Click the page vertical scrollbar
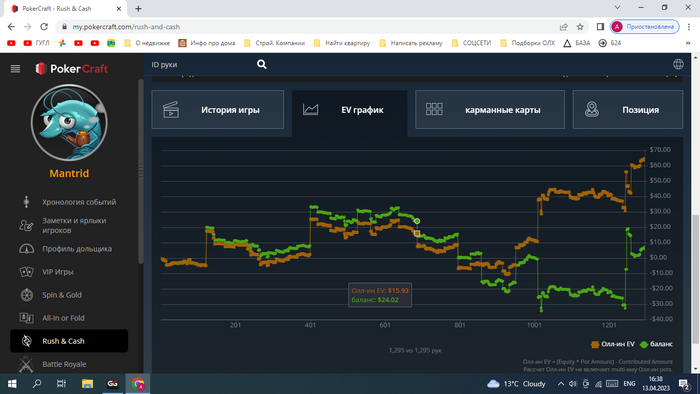Image resolution: width=700 pixels, height=394 pixels. (x=696, y=279)
